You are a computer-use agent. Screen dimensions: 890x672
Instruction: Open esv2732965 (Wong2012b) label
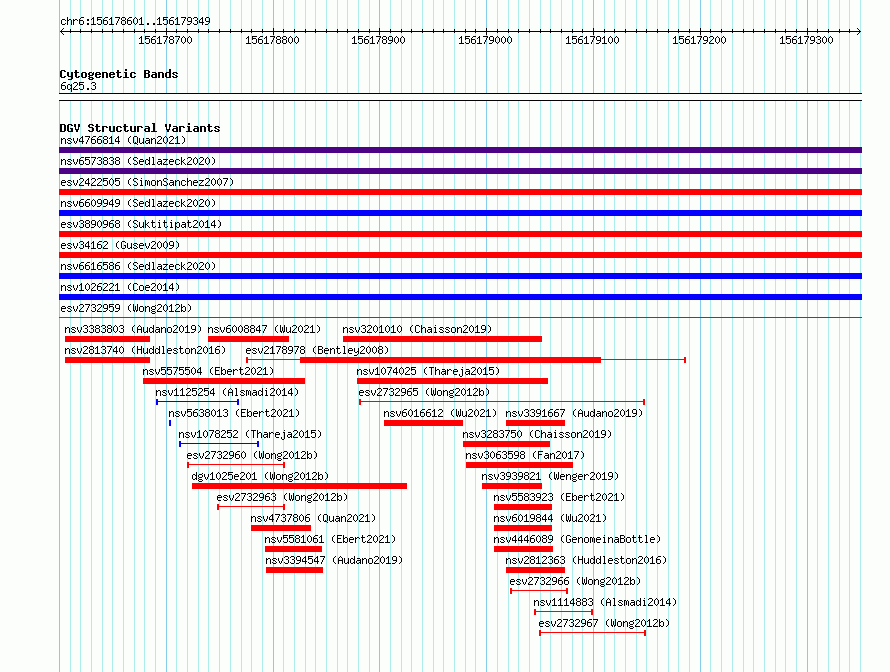pos(424,392)
